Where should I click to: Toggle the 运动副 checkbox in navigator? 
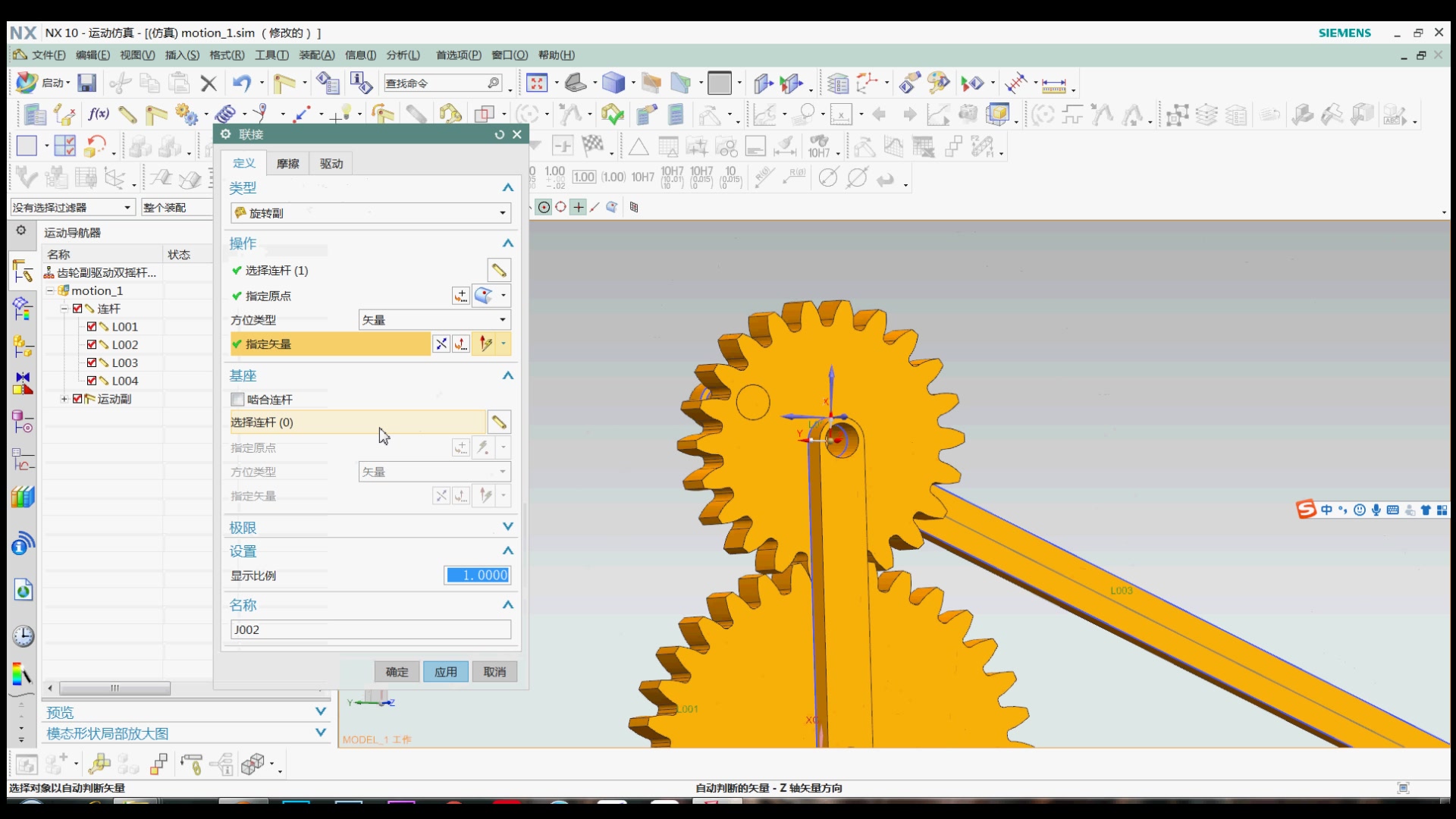pos(77,399)
